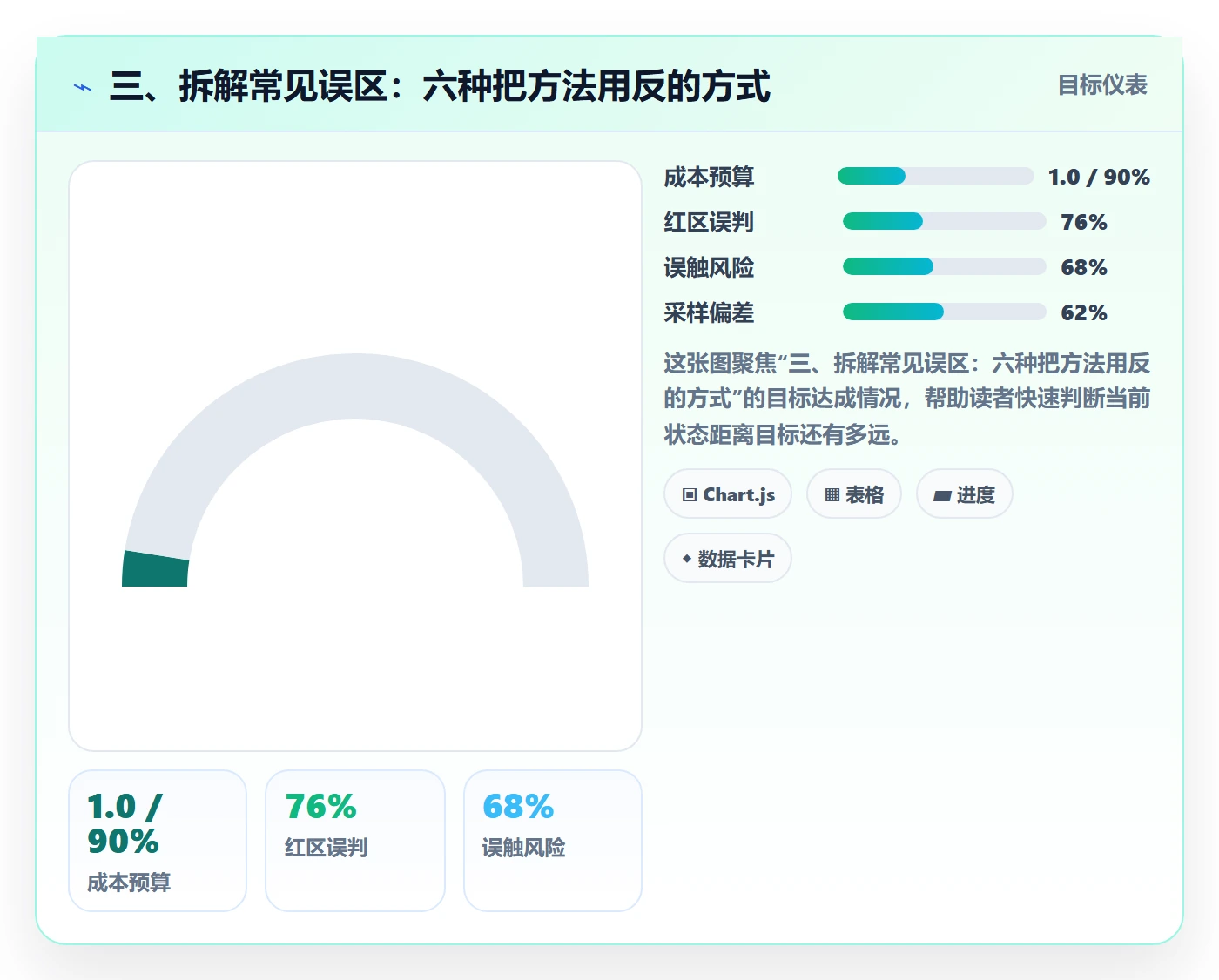Click the 目标仪表 label in the header
1219x980 pixels.
tap(1102, 85)
